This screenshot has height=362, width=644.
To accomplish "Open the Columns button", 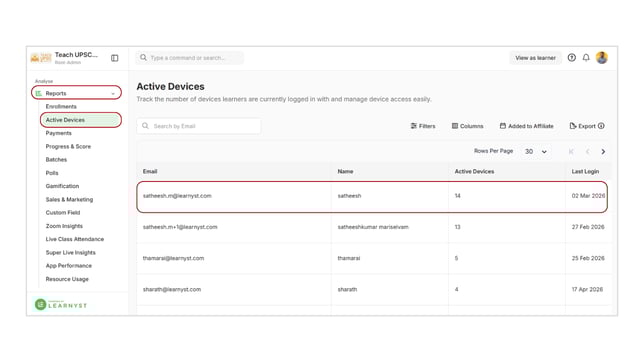I will click(467, 126).
